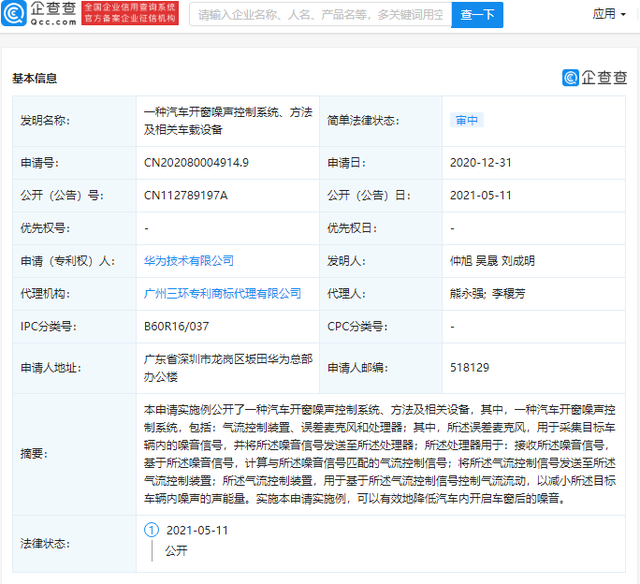
Task: Click the 简单法律状态 label cell
Action: (x=381, y=121)
